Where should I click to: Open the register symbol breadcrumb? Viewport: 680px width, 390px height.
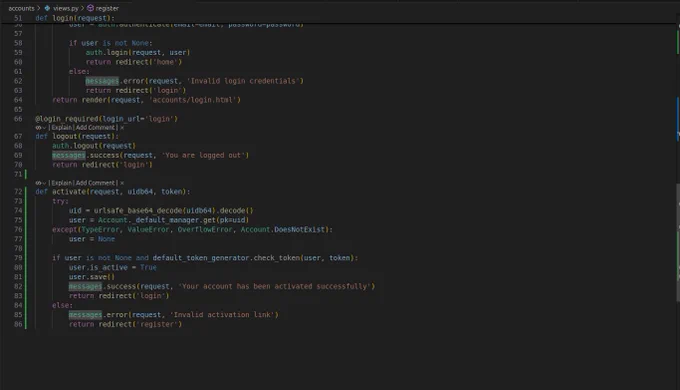(107, 8)
